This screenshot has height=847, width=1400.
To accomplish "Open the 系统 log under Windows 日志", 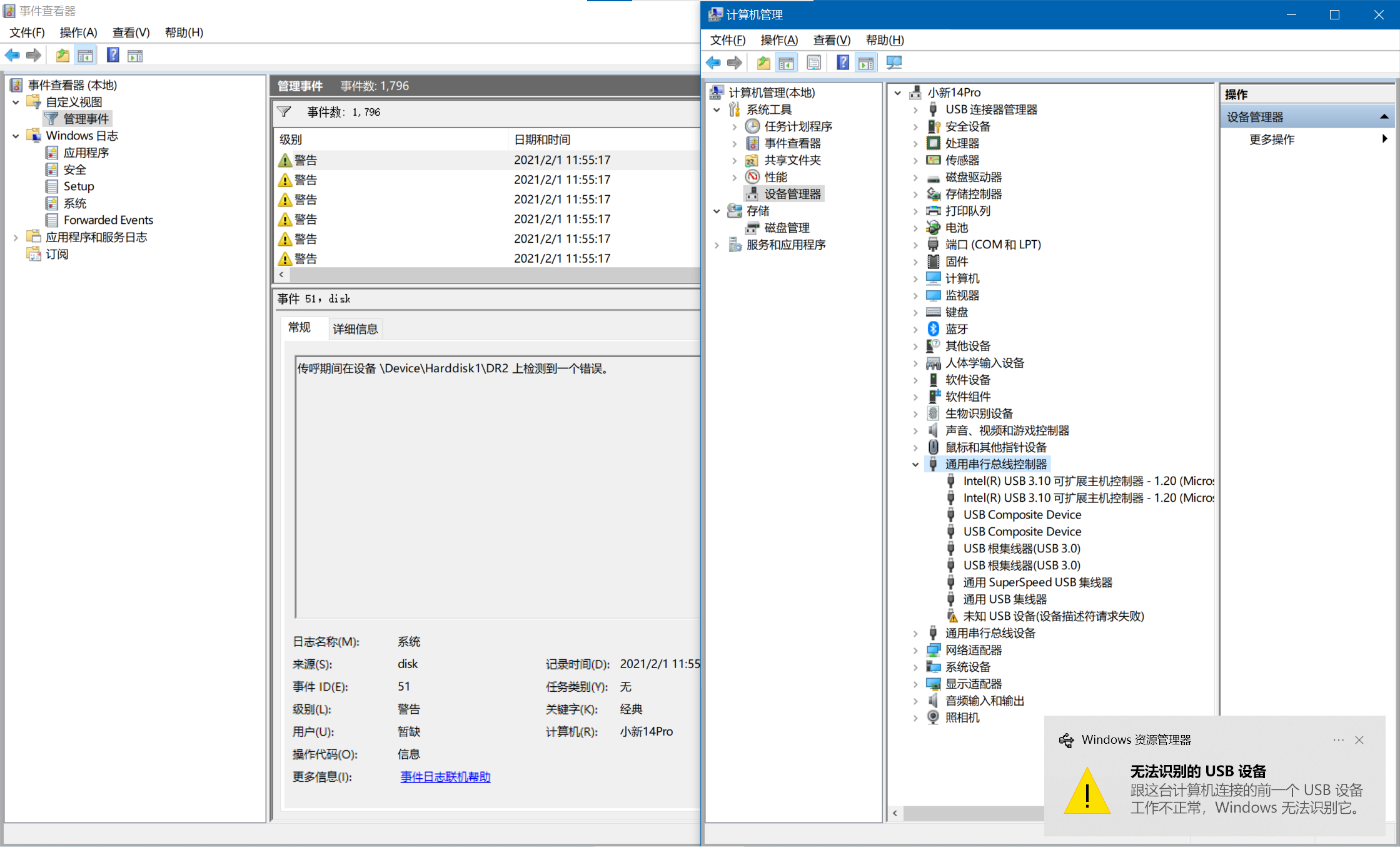I will tap(74, 203).
